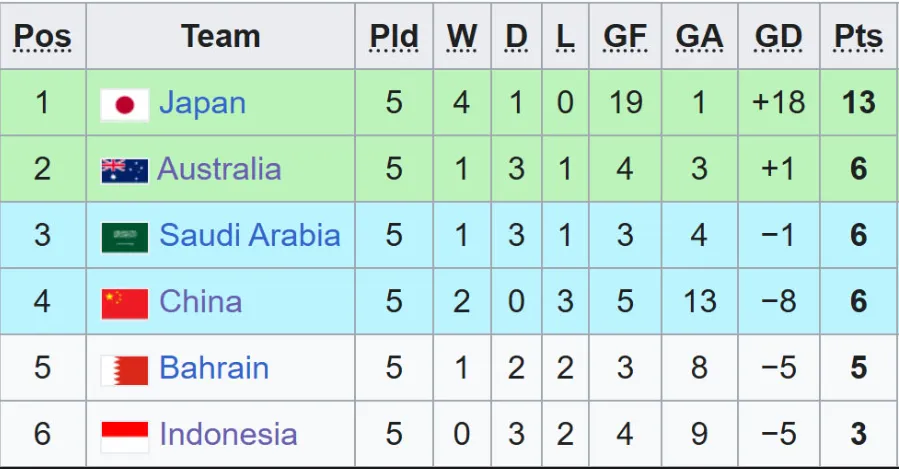The image size is (899, 469).
Task: Click the GA column header
Action: click(699, 37)
